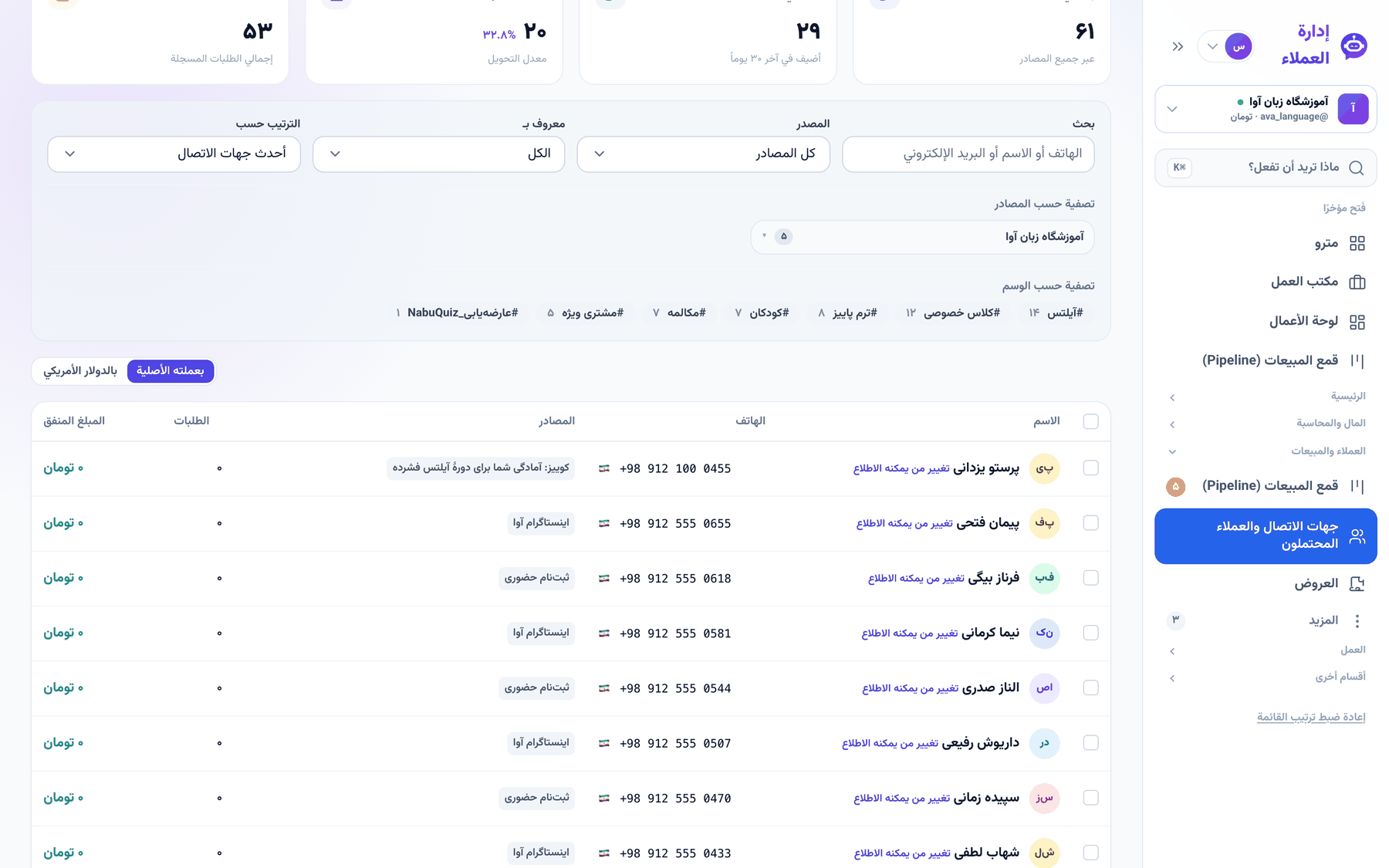Expand the آموزشگاه زبان آوا source filter row

tap(922, 237)
